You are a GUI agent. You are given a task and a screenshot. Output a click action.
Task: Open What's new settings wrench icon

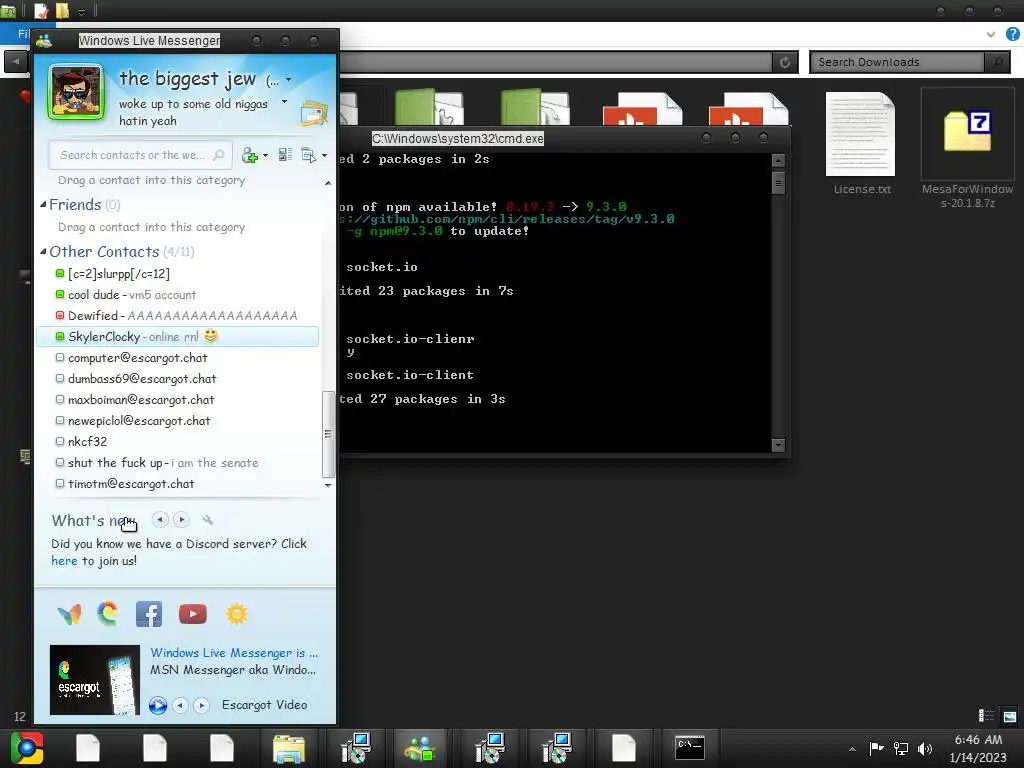[208, 520]
